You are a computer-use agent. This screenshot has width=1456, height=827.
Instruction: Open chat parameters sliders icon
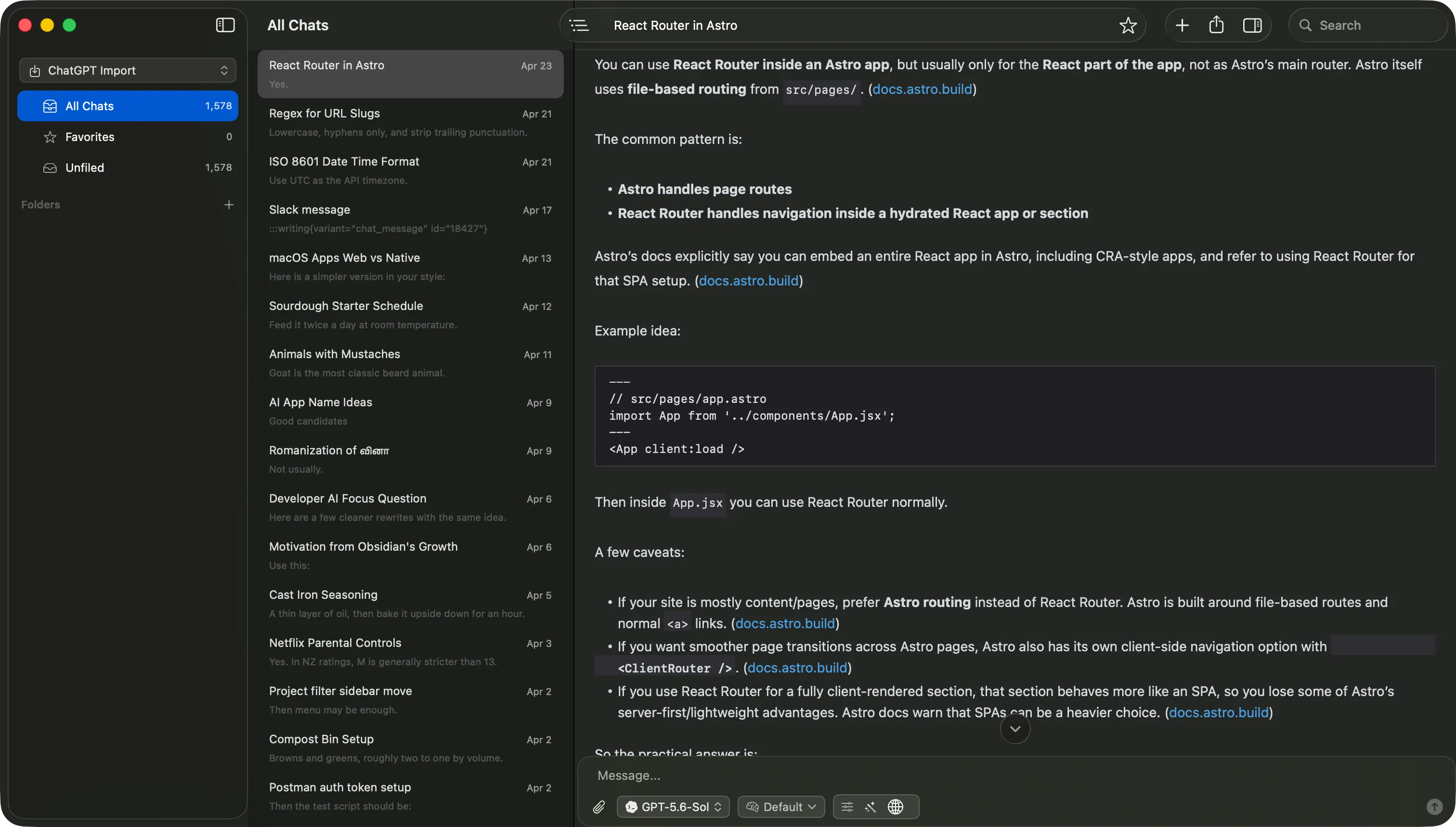(x=846, y=807)
